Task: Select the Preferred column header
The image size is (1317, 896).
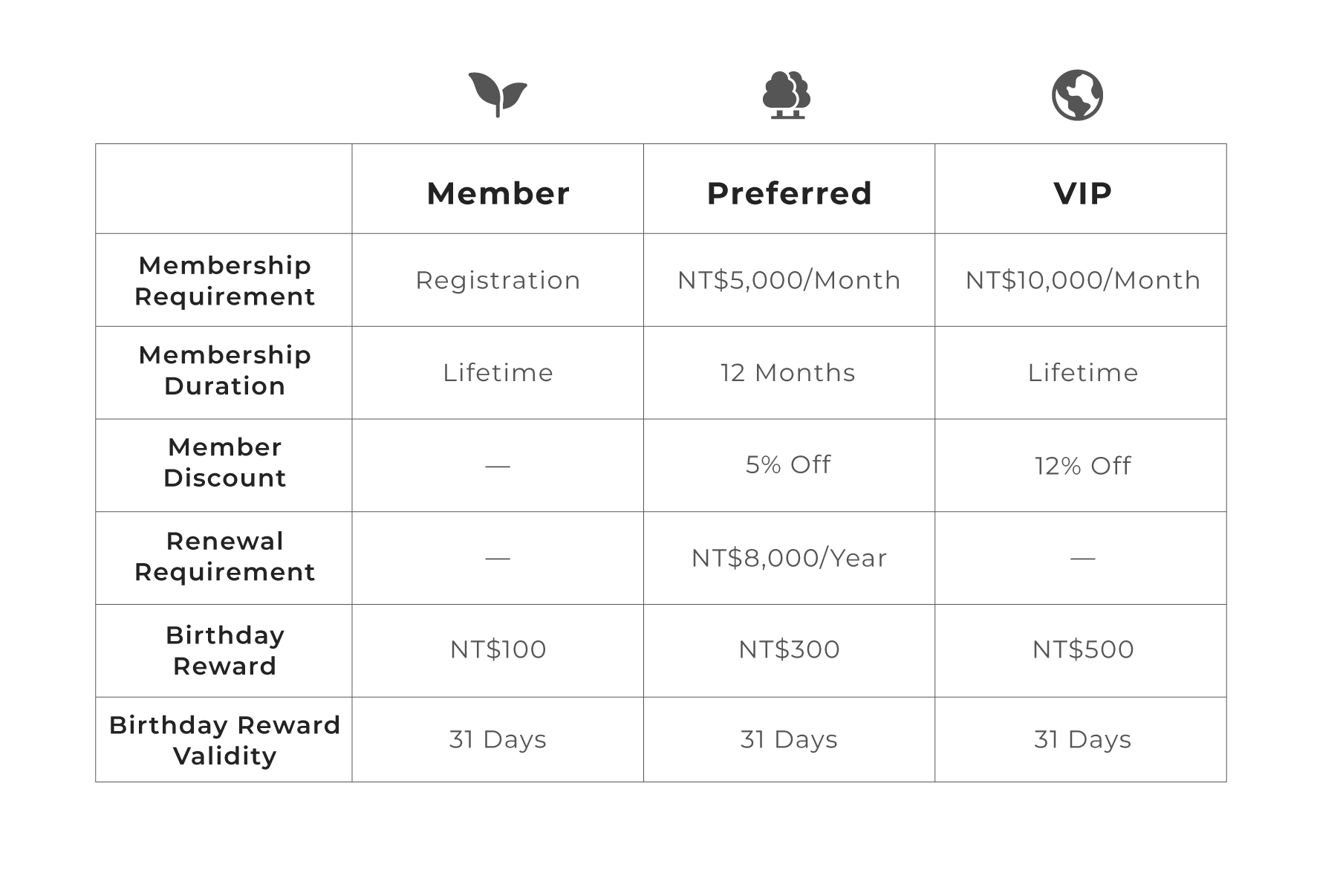Action: tap(789, 193)
